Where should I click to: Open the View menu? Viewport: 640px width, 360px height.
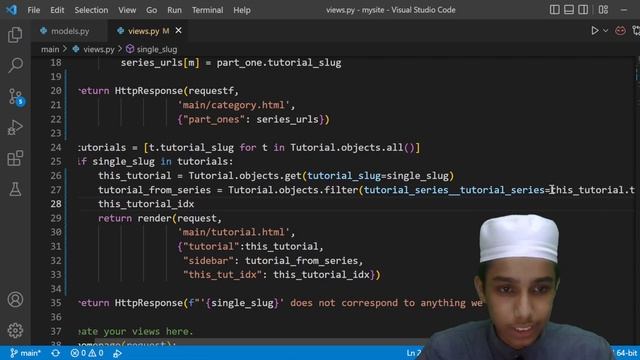[127, 10]
